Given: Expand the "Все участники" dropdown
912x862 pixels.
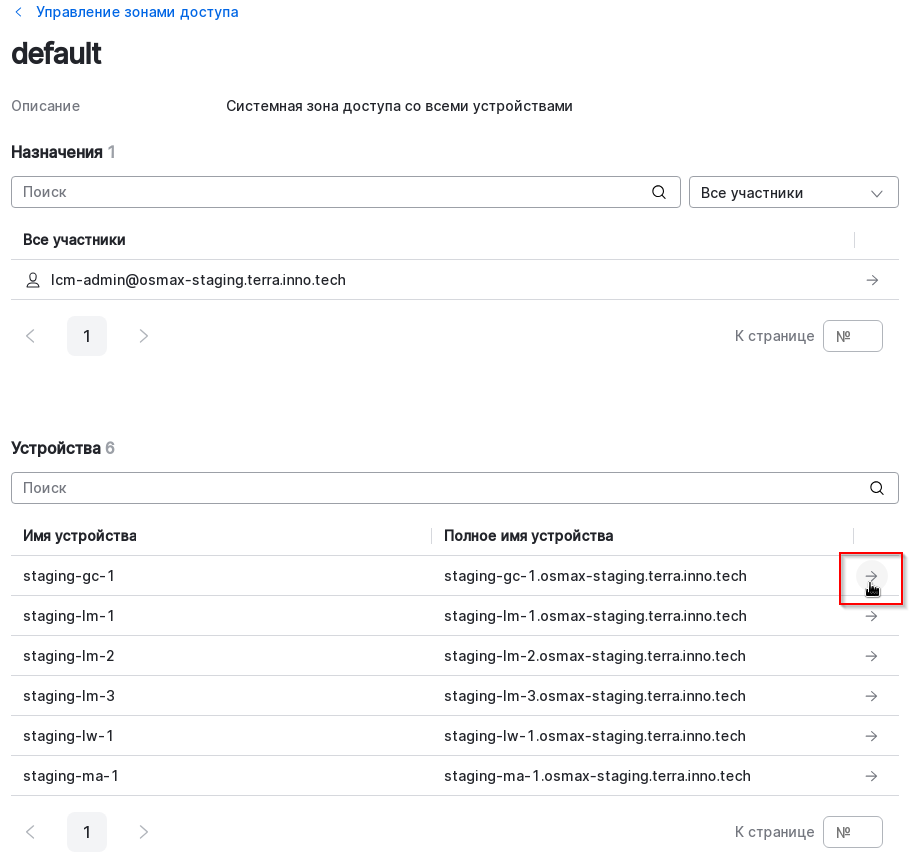Looking at the screenshot, I should [793, 193].
